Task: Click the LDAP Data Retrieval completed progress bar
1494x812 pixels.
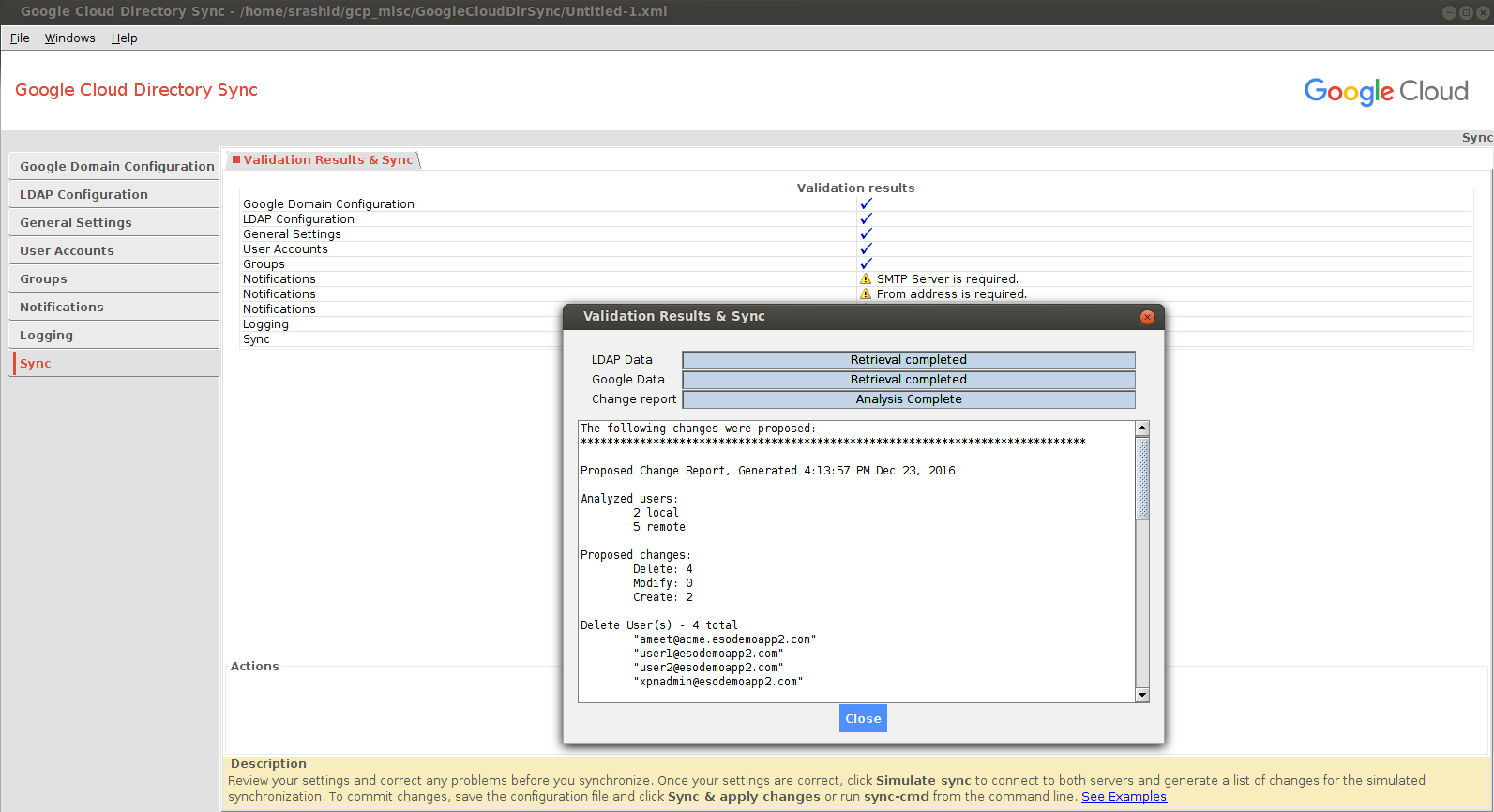Action: point(909,360)
